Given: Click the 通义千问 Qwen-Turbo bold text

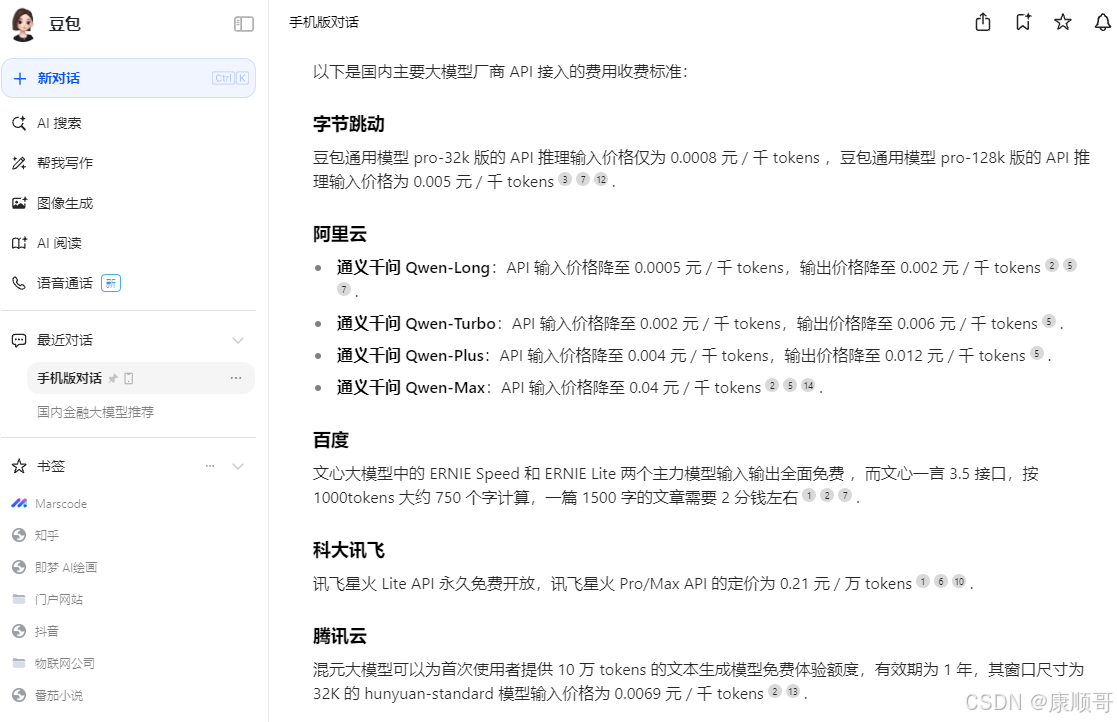Looking at the screenshot, I should pyautogui.click(x=416, y=324).
